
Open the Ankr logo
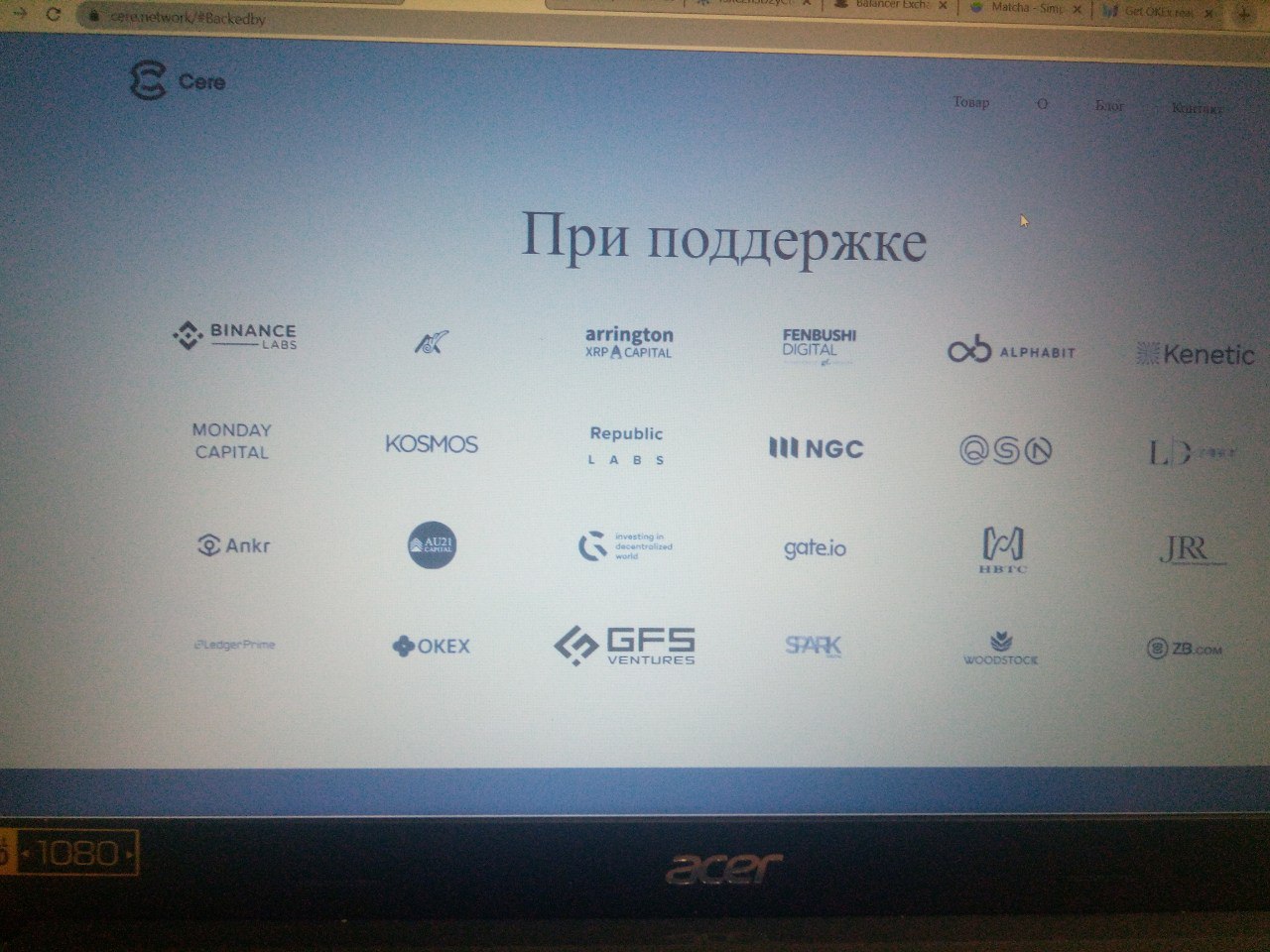234,545
